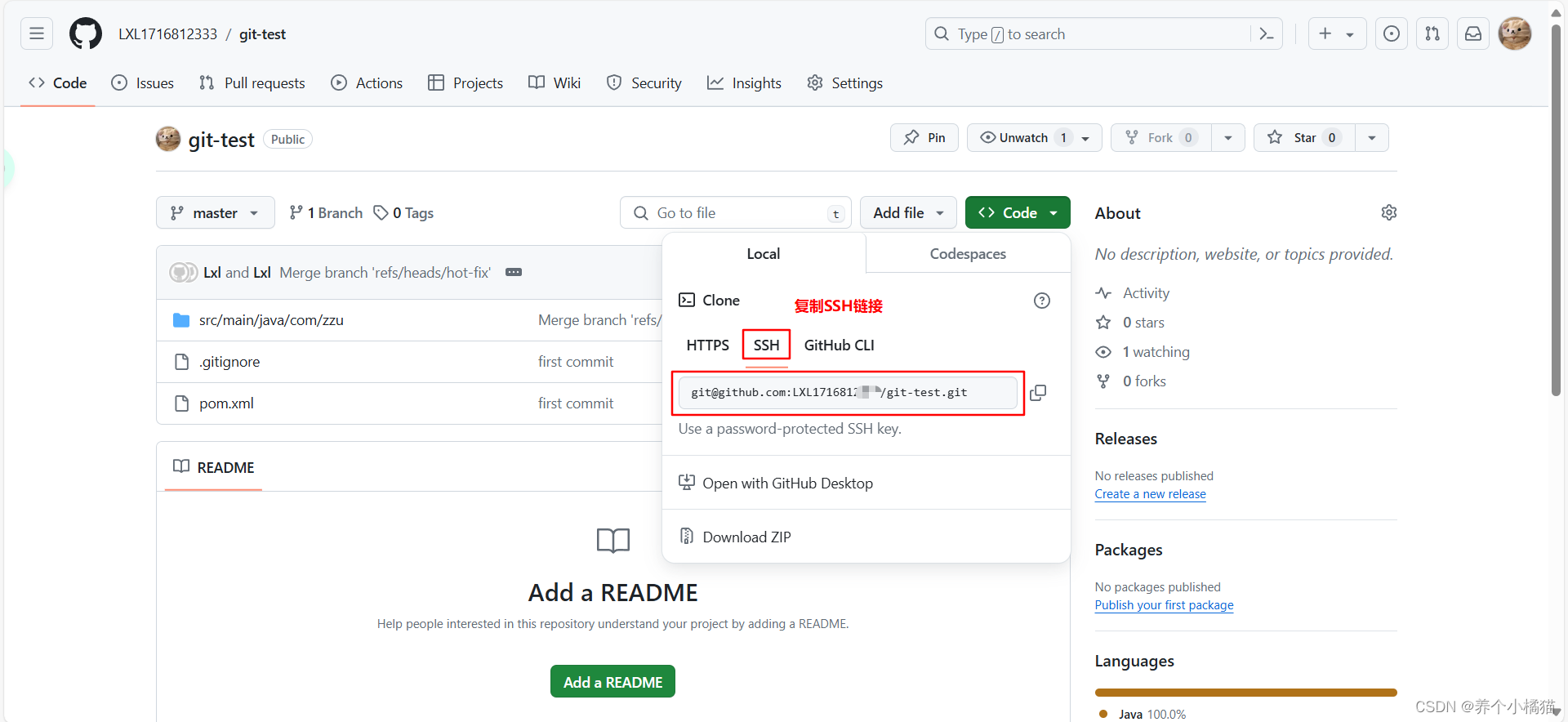The height and width of the screenshot is (722, 1568).
Task: Switch to the Insights tab
Action: 744,82
